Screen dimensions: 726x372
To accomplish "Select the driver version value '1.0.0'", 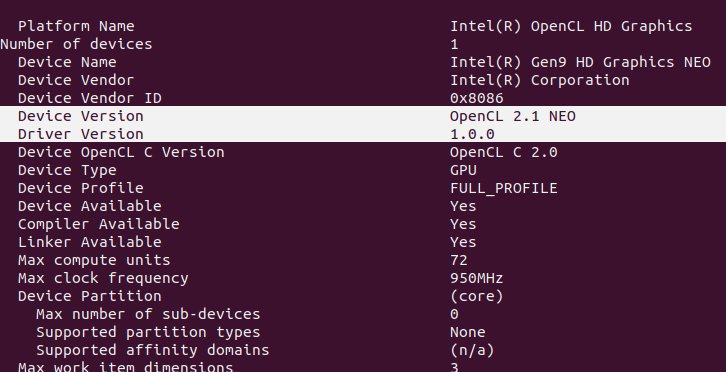I will point(472,134).
